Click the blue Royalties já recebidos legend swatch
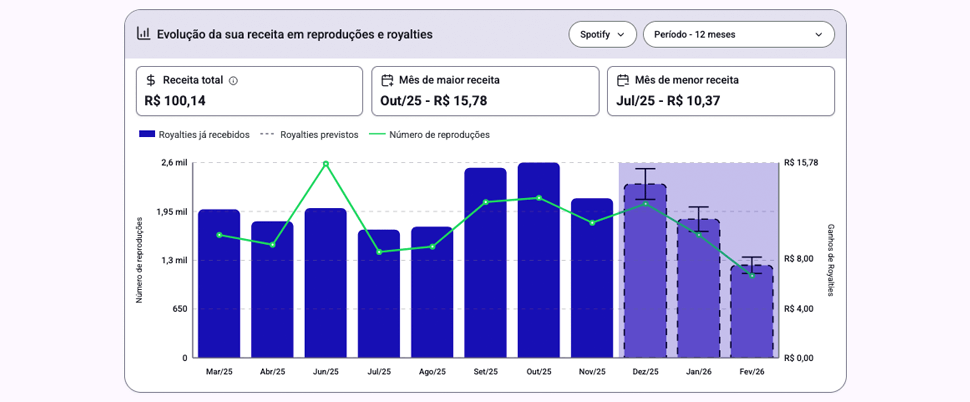 coord(147,134)
